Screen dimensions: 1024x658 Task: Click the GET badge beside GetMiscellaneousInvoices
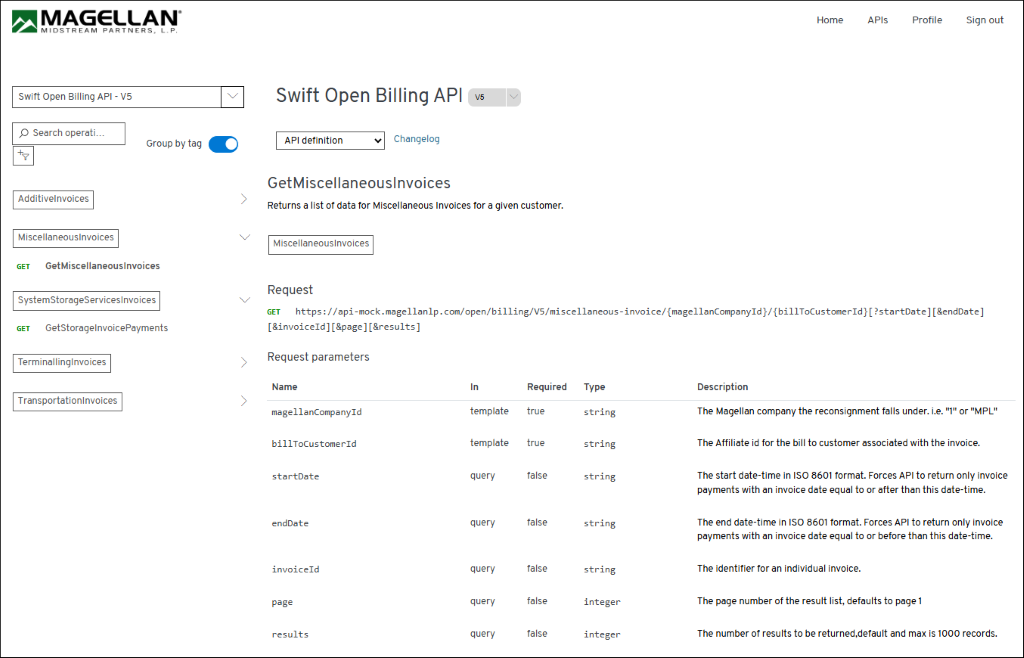click(x=24, y=266)
